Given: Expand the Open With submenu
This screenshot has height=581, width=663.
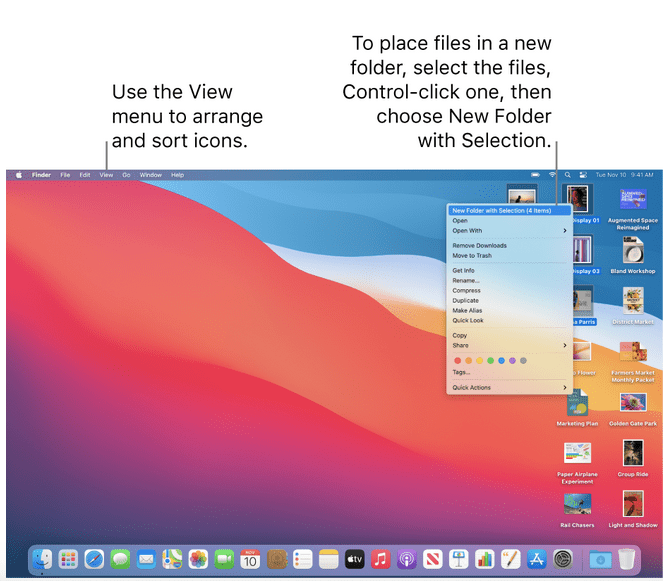Looking at the screenshot, I should [x=510, y=230].
